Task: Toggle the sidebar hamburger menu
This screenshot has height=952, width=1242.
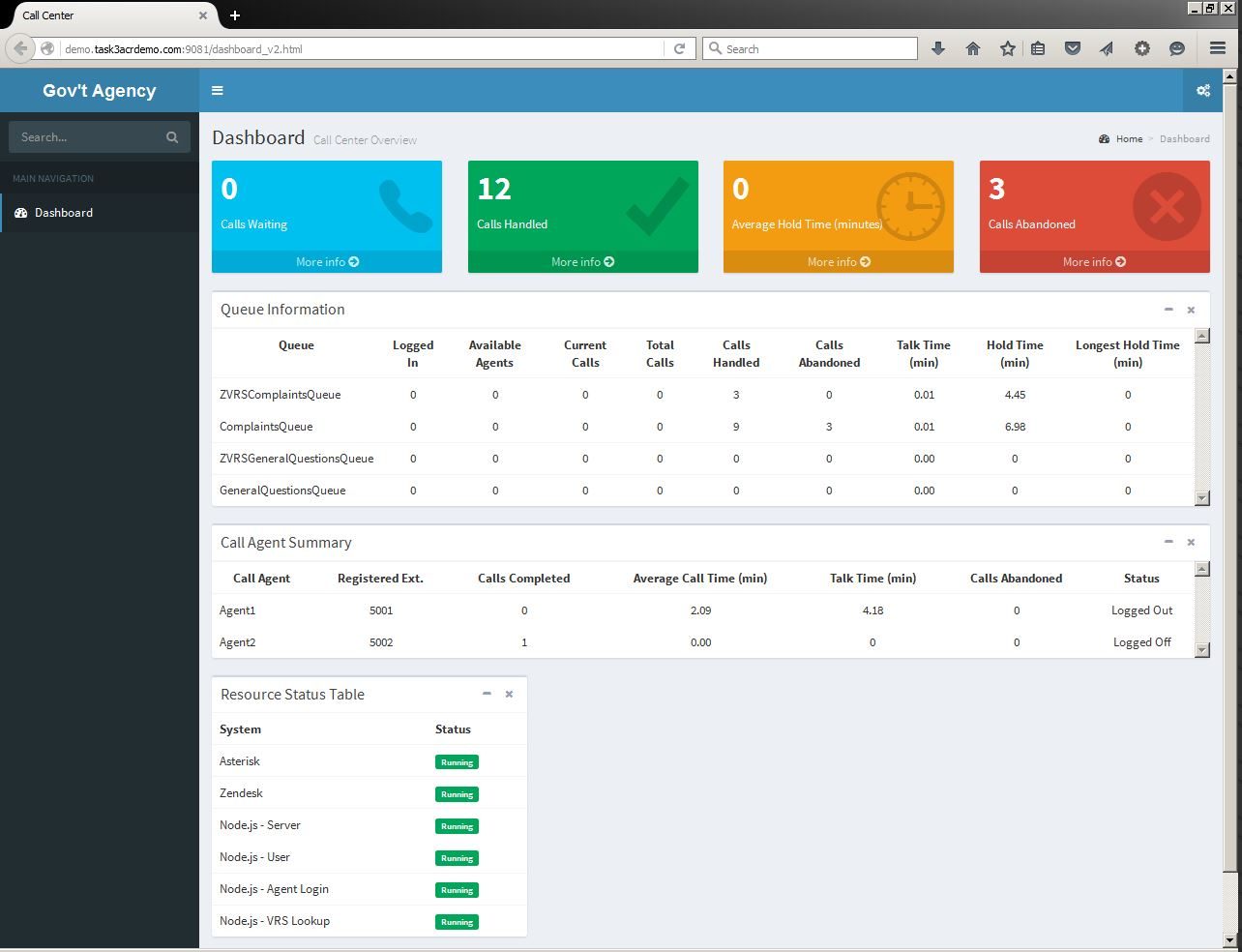Action: coord(218,91)
